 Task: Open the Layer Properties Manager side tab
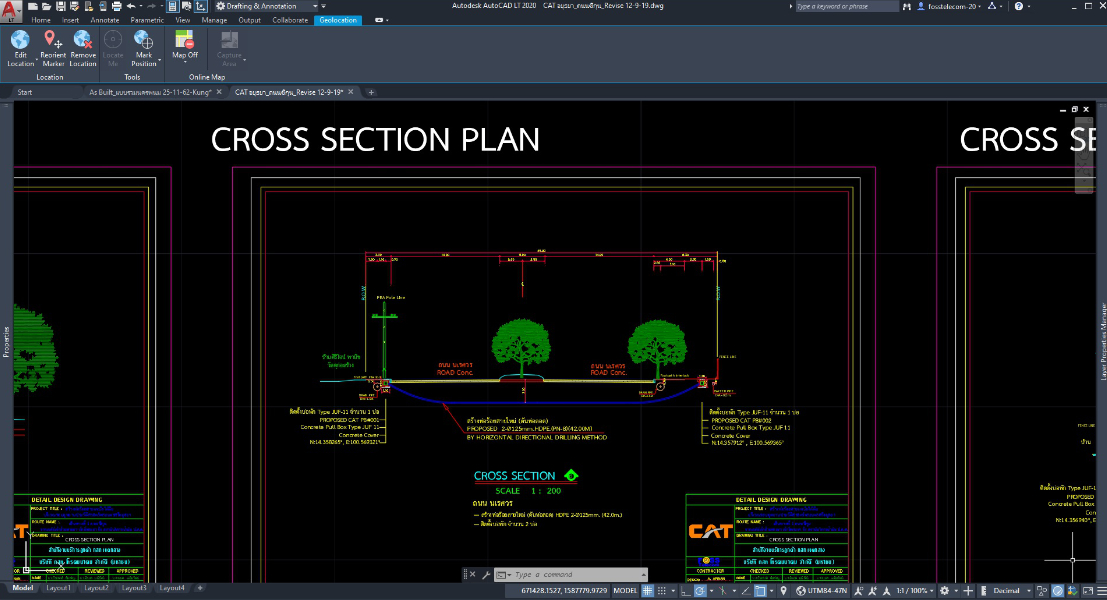[x=1102, y=342]
